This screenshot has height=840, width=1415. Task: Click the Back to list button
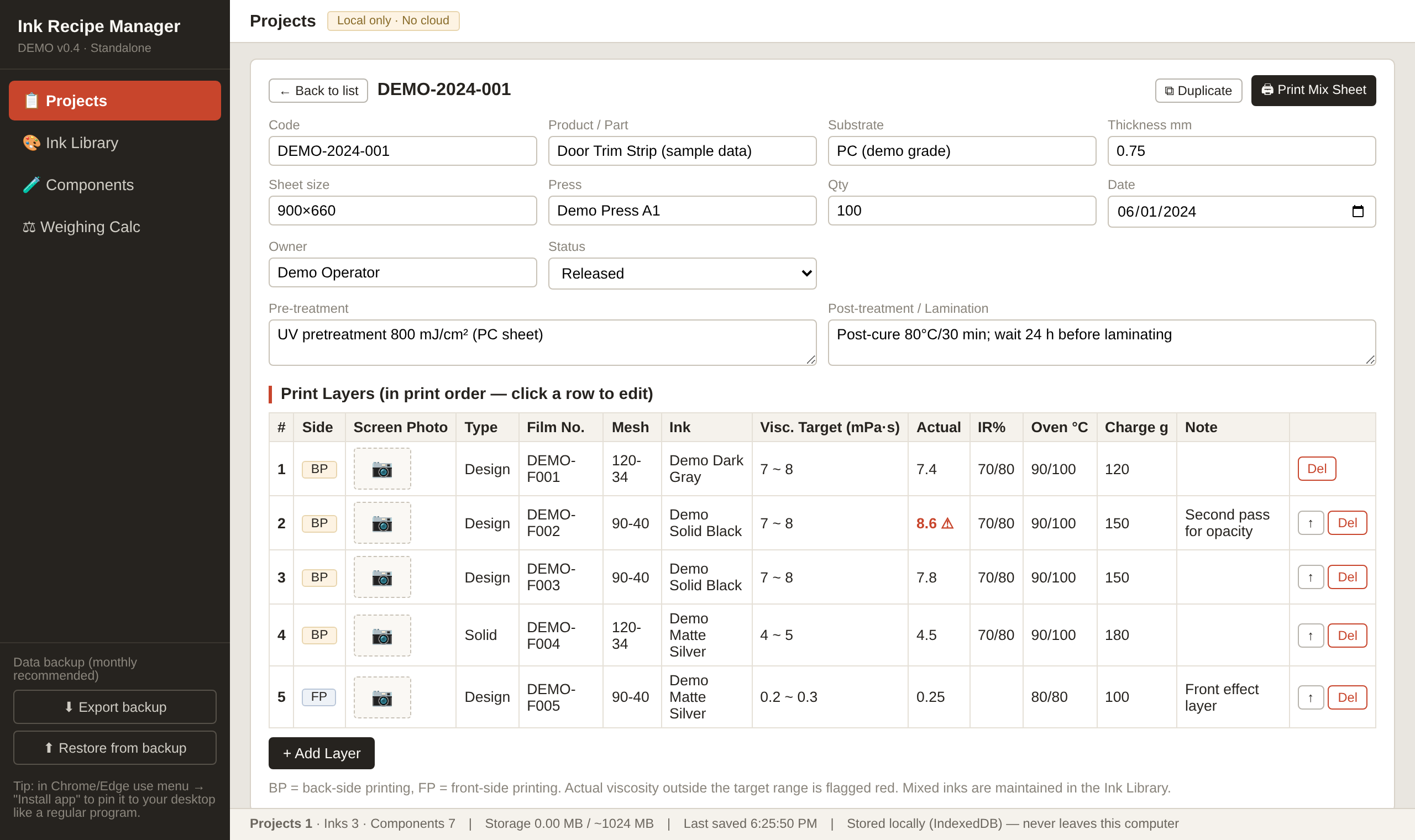318,91
